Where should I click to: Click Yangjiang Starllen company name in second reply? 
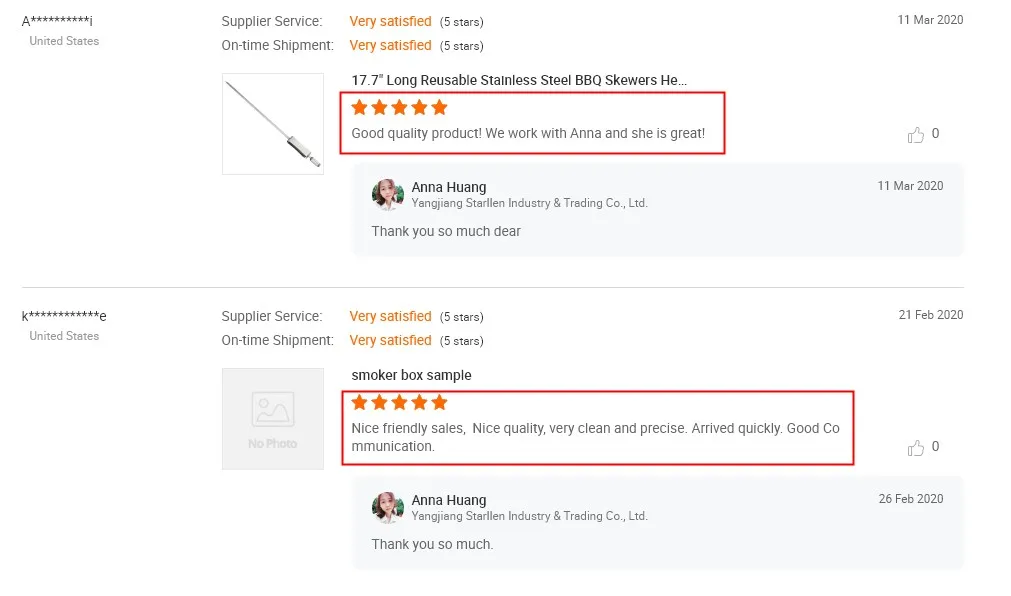[x=529, y=516]
